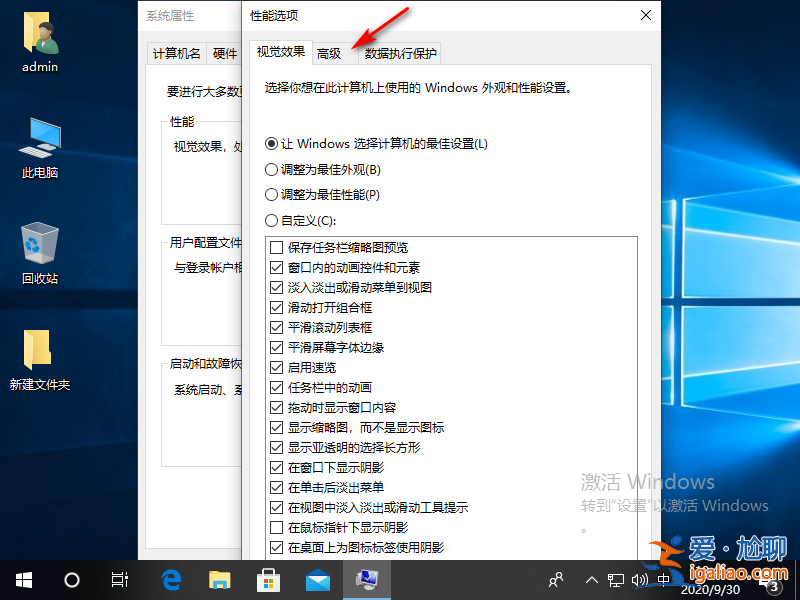Click the volume icon in system tray
This screenshot has width=800, height=600.
coord(641,579)
